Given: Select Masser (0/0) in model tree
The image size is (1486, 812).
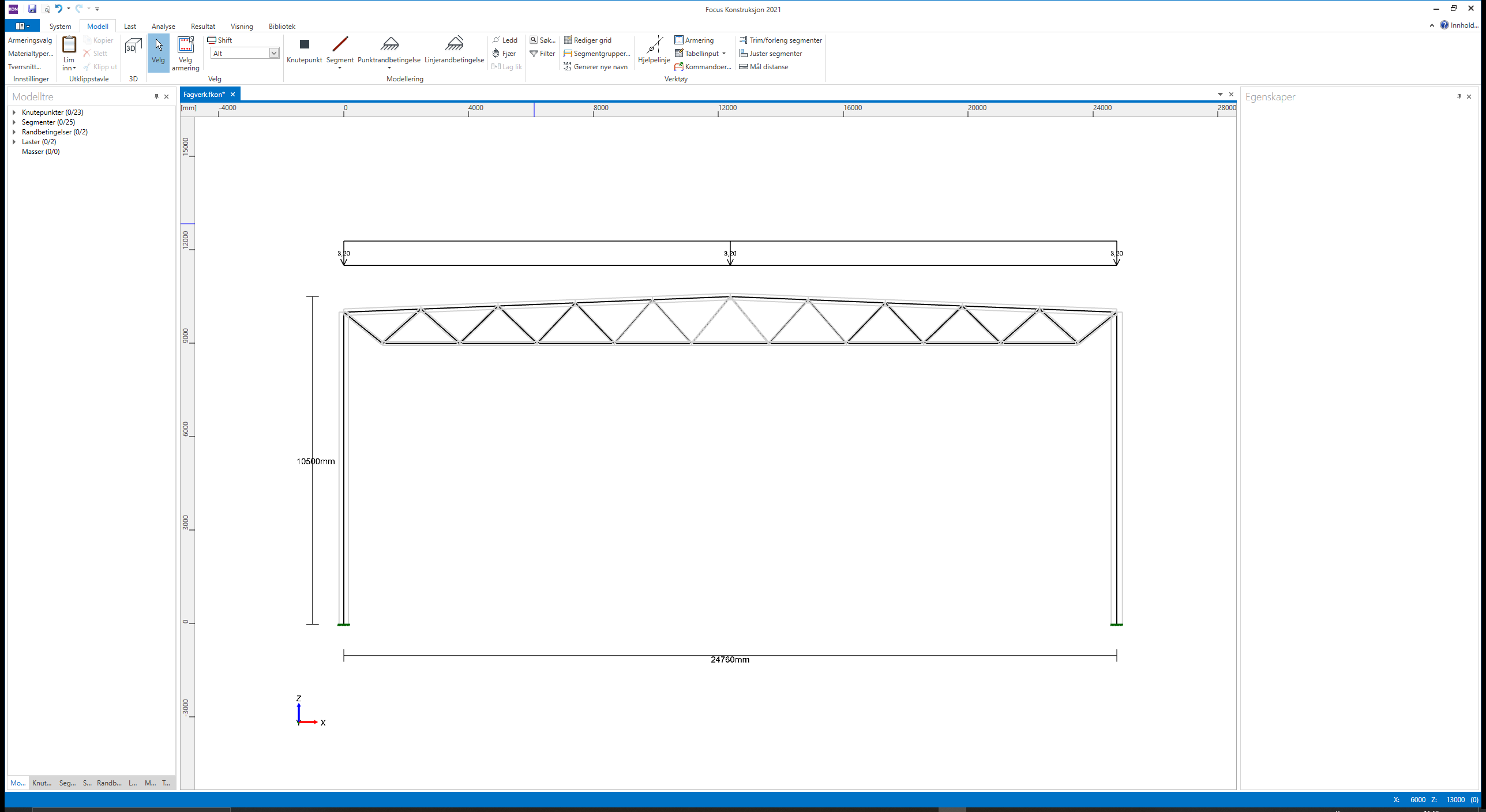Looking at the screenshot, I should 41,152.
